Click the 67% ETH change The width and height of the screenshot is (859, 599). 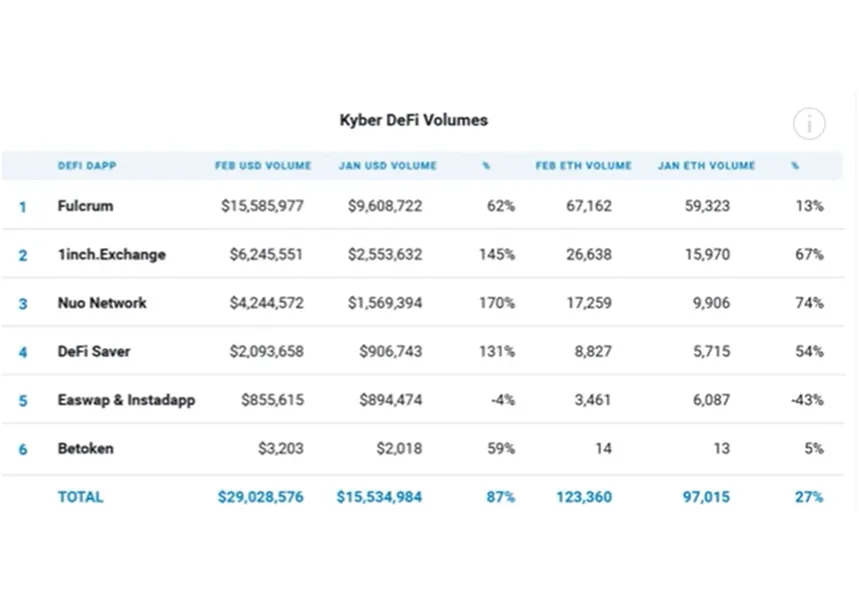tap(809, 254)
